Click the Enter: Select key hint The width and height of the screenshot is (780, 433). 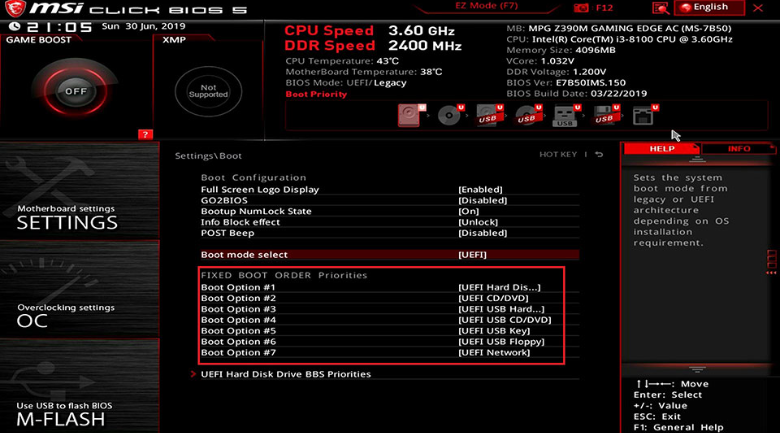pyautogui.click(x=668, y=395)
